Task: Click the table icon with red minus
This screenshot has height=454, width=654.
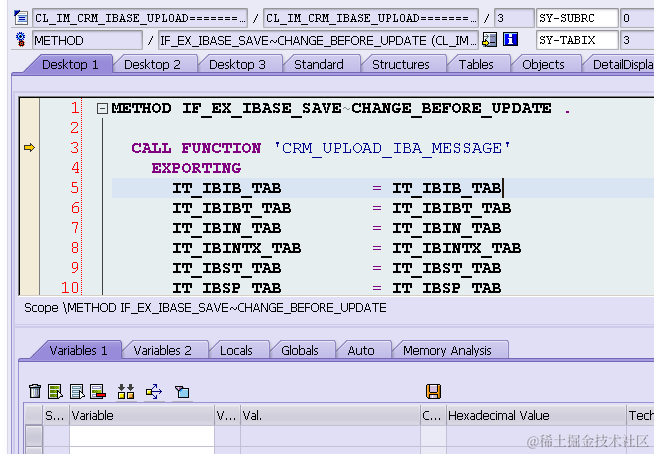Action: point(98,391)
